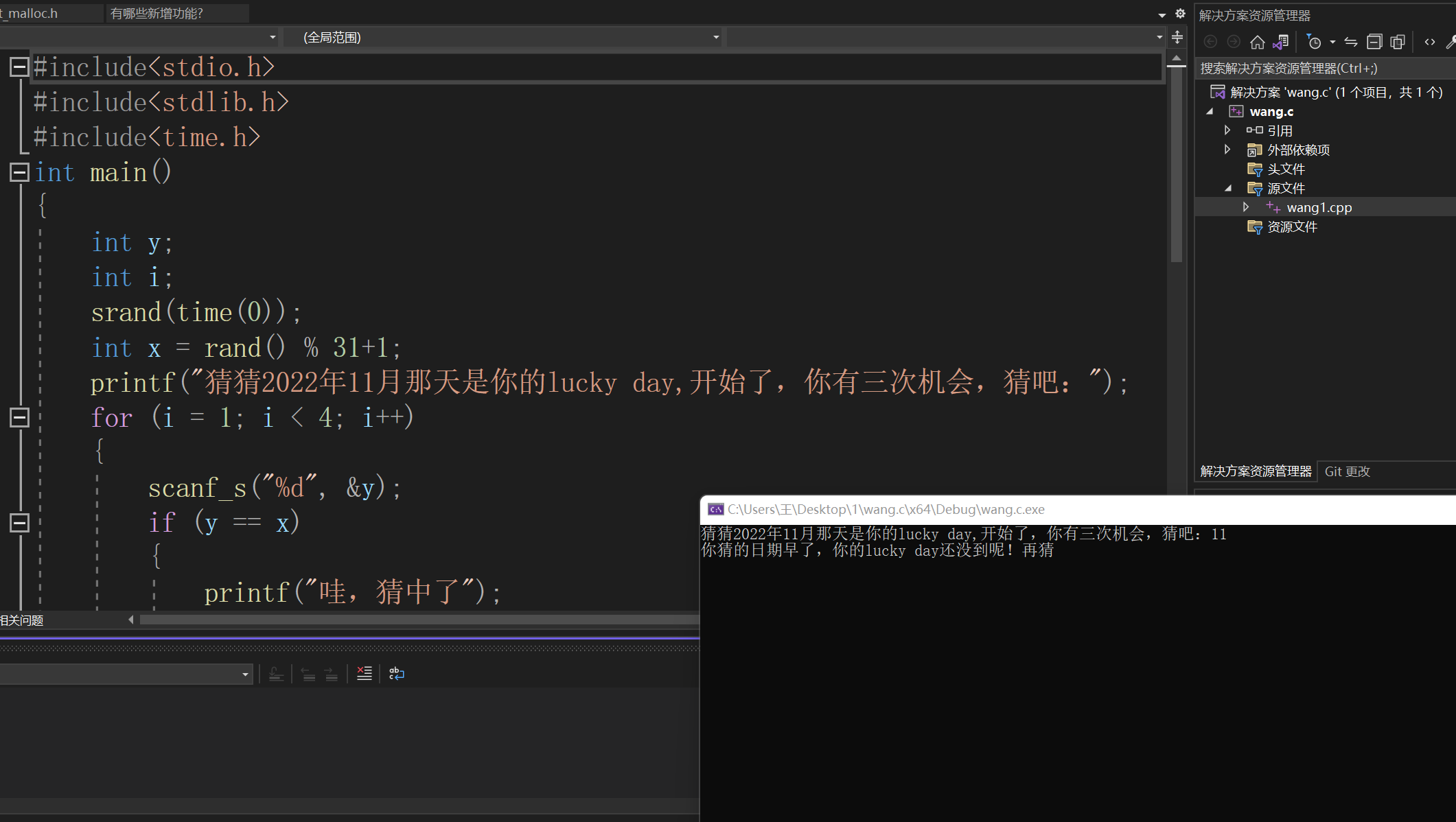Expand the 外部依赖项 node
The width and height of the screenshot is (1456, 822).
pos(1227,150)
